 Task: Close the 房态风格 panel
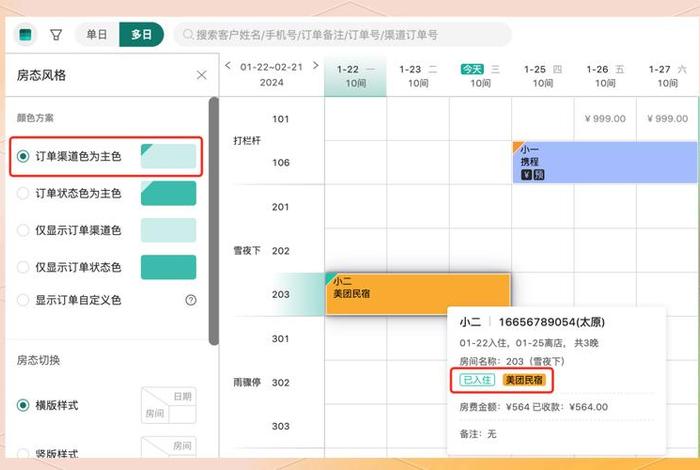pos(202,75)
